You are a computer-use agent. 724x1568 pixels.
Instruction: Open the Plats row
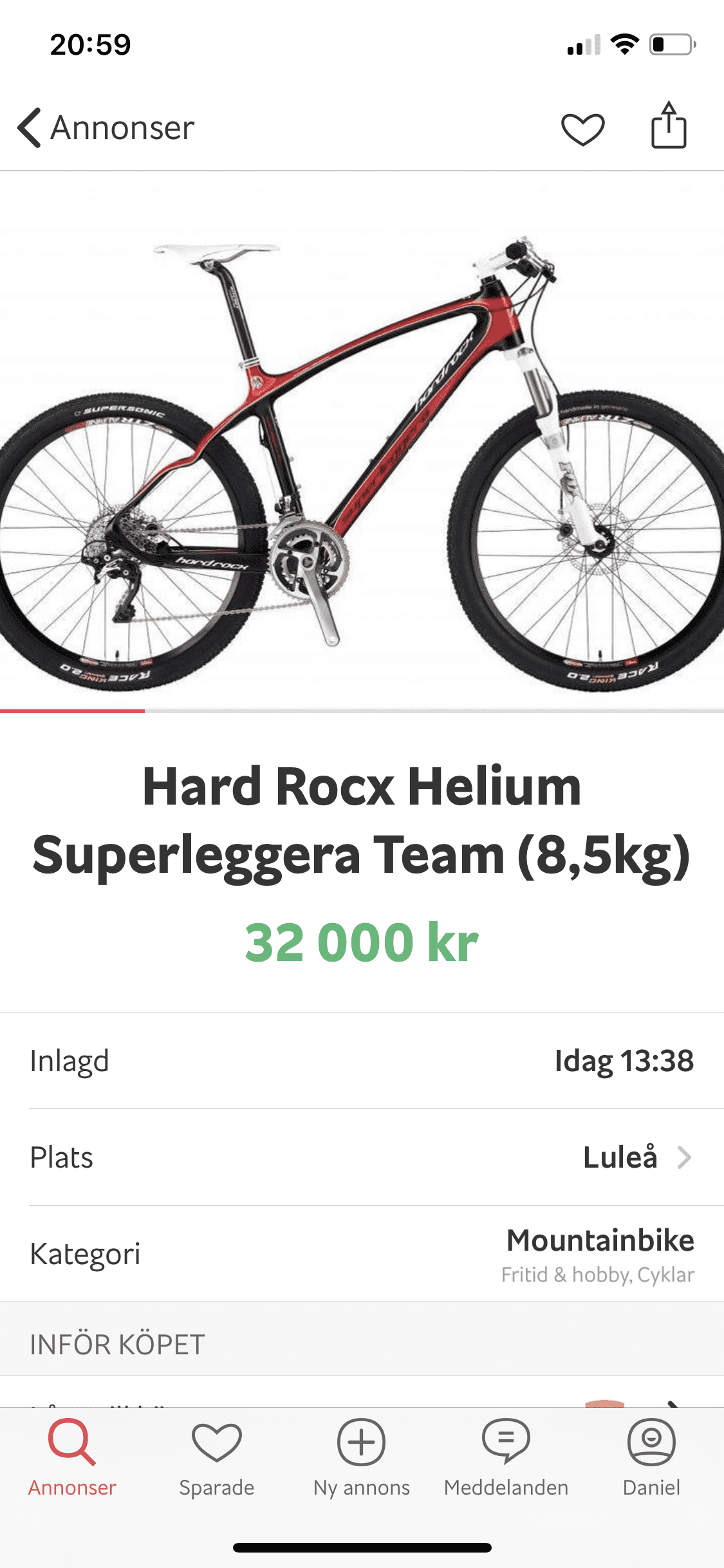(x=362, y=1157)
